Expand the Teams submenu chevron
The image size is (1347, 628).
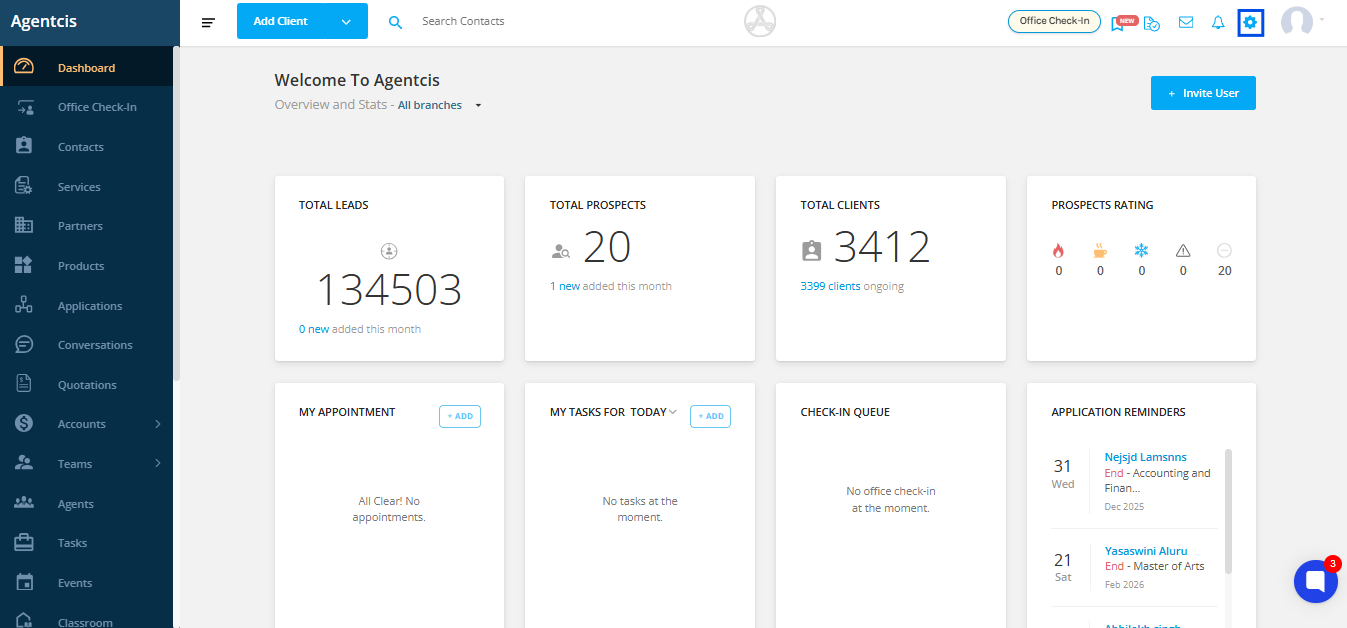(158, 463)
